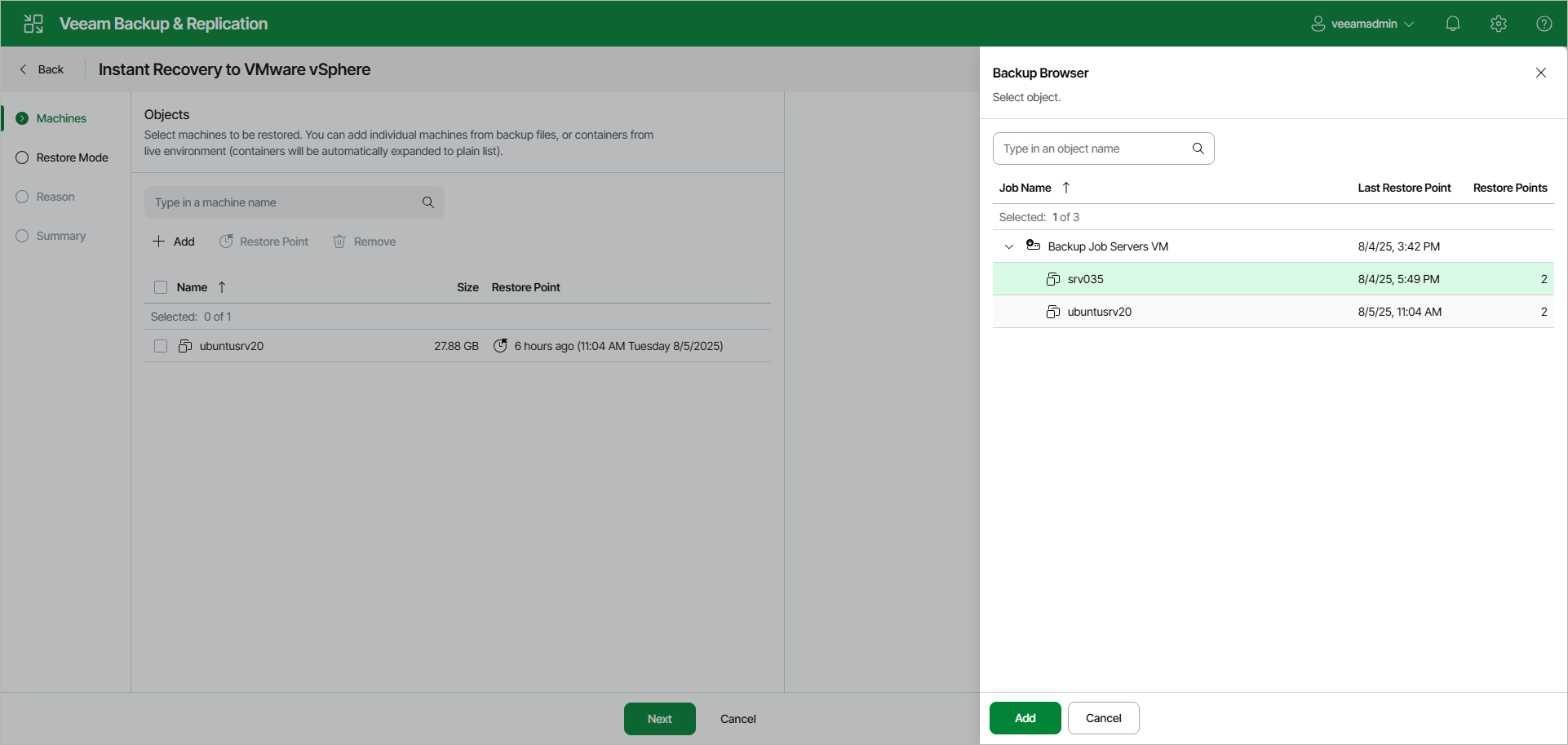This screenshot has width=1568, height=745.
Task: Click the Restore Points column header
Action: (1510, 188)
